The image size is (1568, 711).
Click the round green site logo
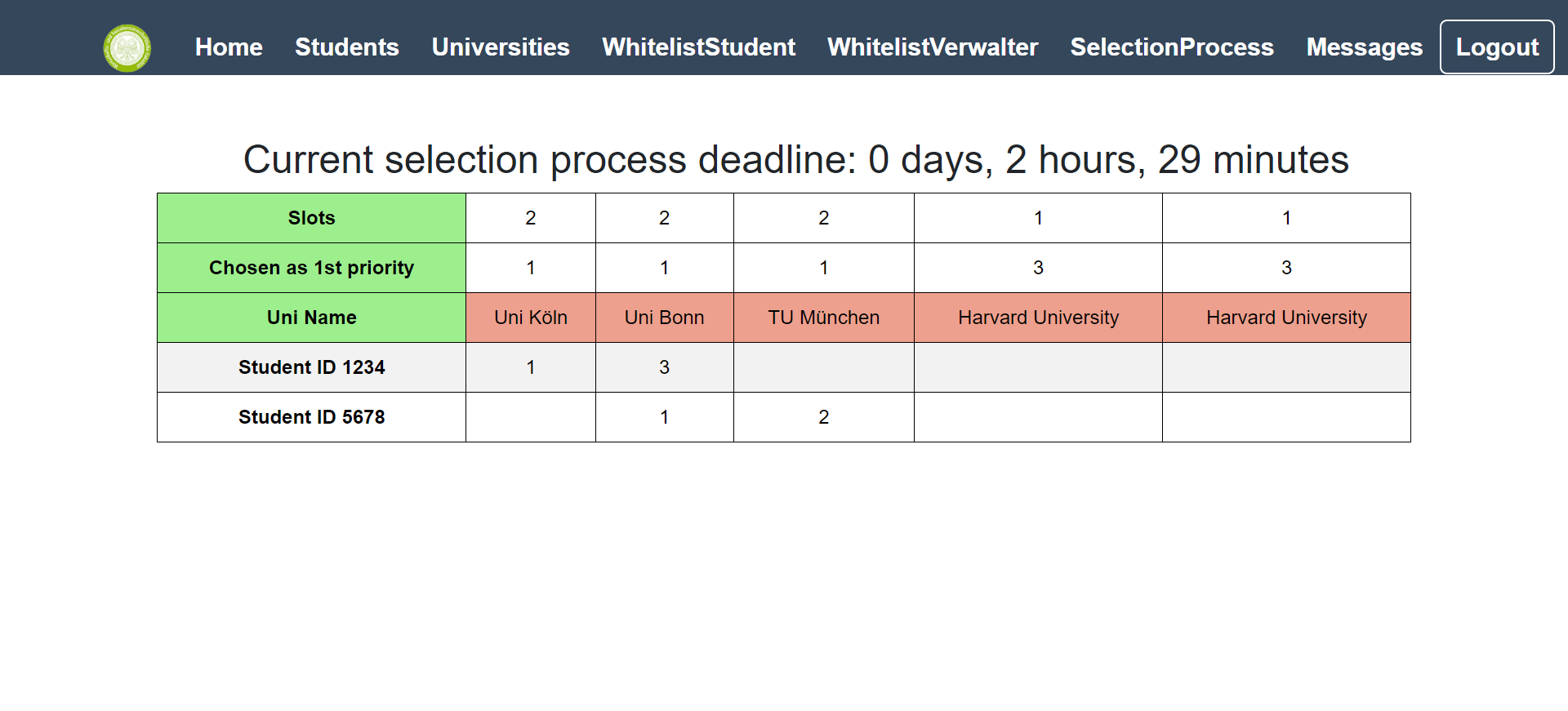(127, 48)
